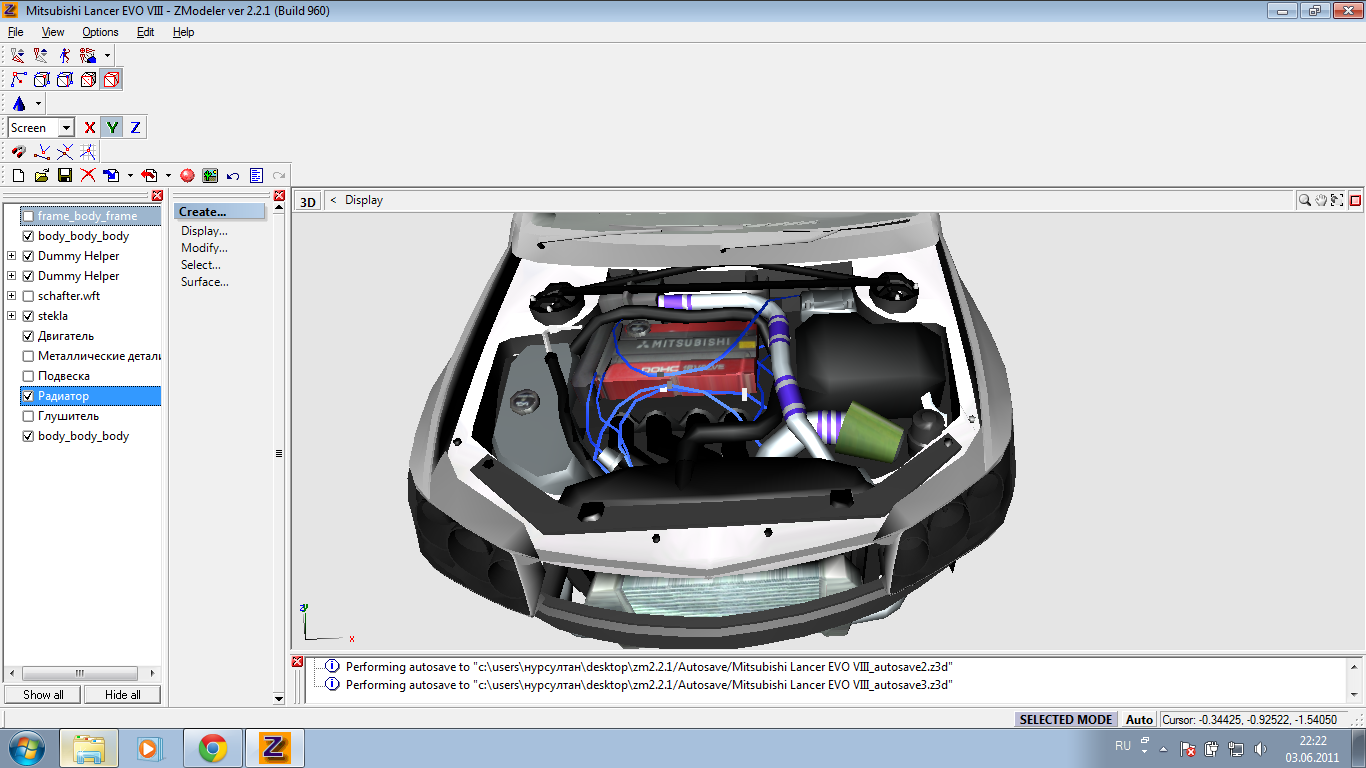Screen dimensions: 1366x768
Task: Select the highlighted red cube editing level icon
Action: [x=112, y=79]
